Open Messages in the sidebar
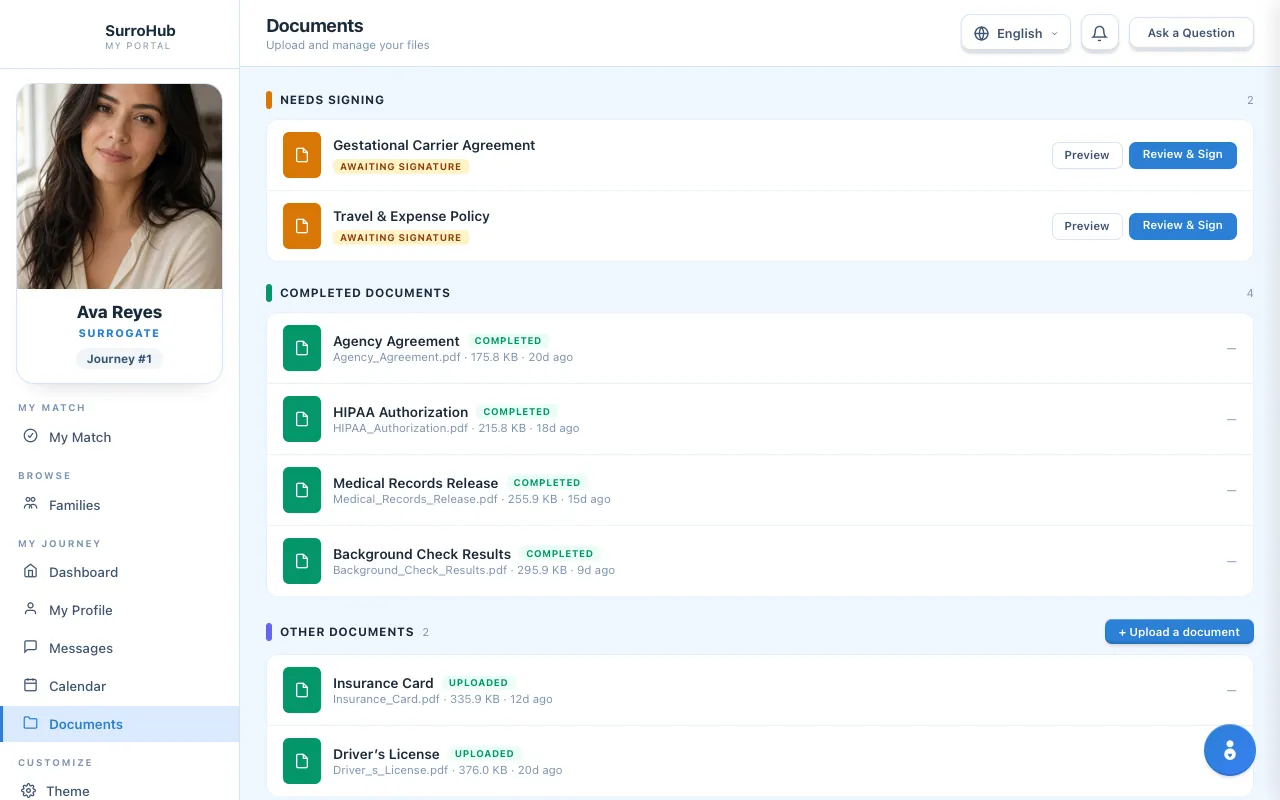 pos(119,648)
